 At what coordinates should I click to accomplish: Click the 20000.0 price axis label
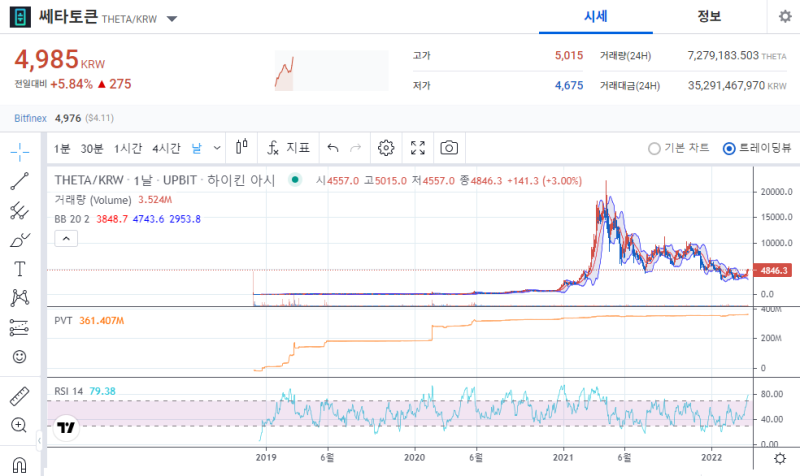pyautogui.click(x=777, y=192)
